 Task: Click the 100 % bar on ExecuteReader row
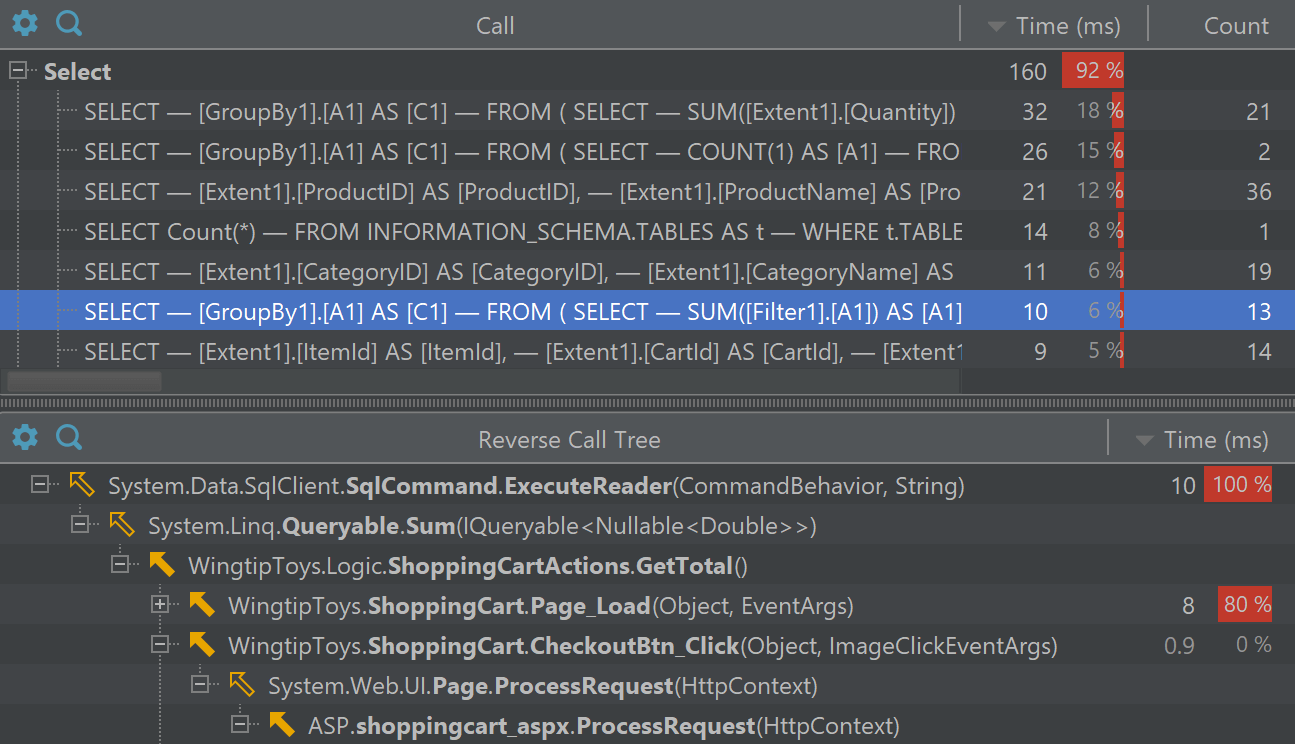1238,485
